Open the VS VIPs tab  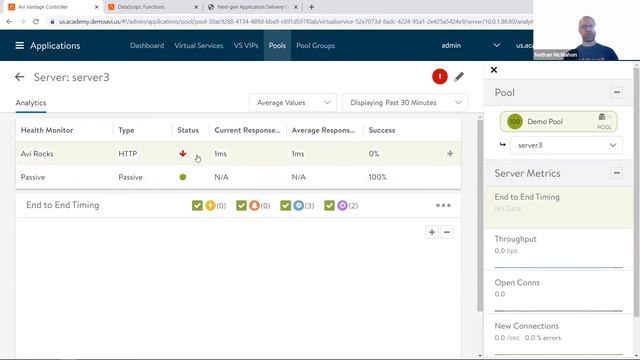point(246,45)
